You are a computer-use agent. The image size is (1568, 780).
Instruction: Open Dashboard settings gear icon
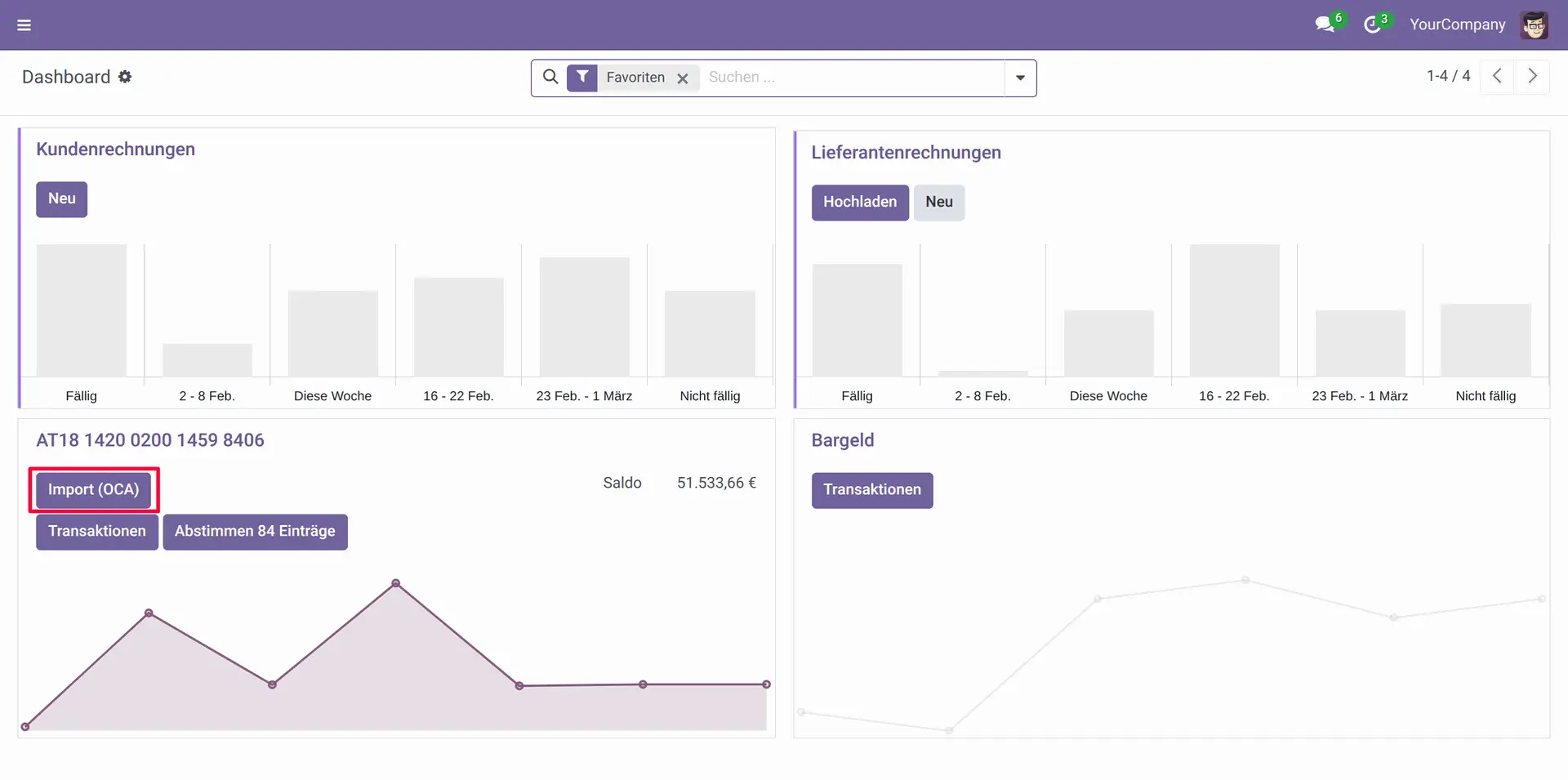click(125, 77)
